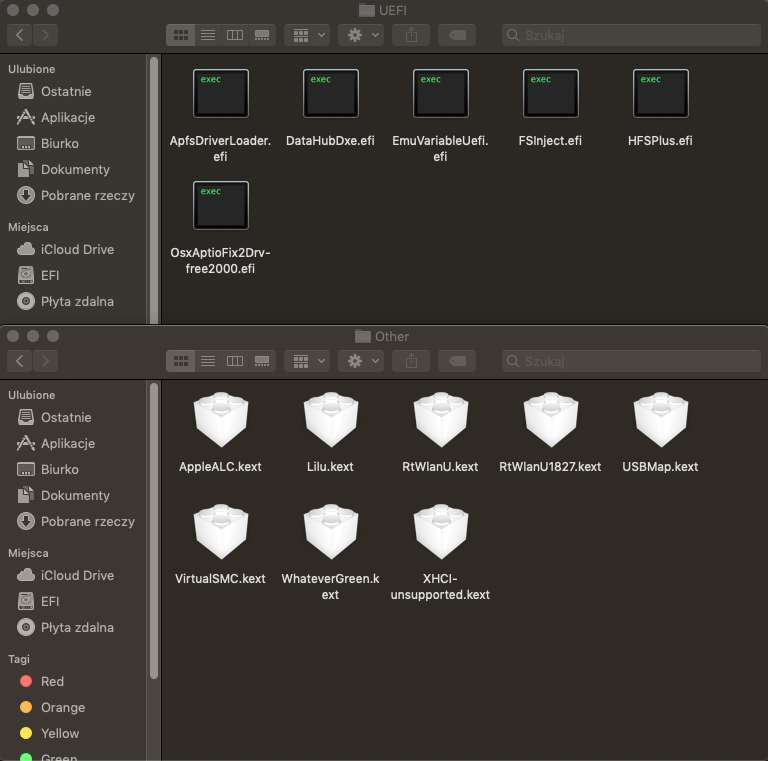
Task: Go forward in the UEFI window
Action: [46, 35]
